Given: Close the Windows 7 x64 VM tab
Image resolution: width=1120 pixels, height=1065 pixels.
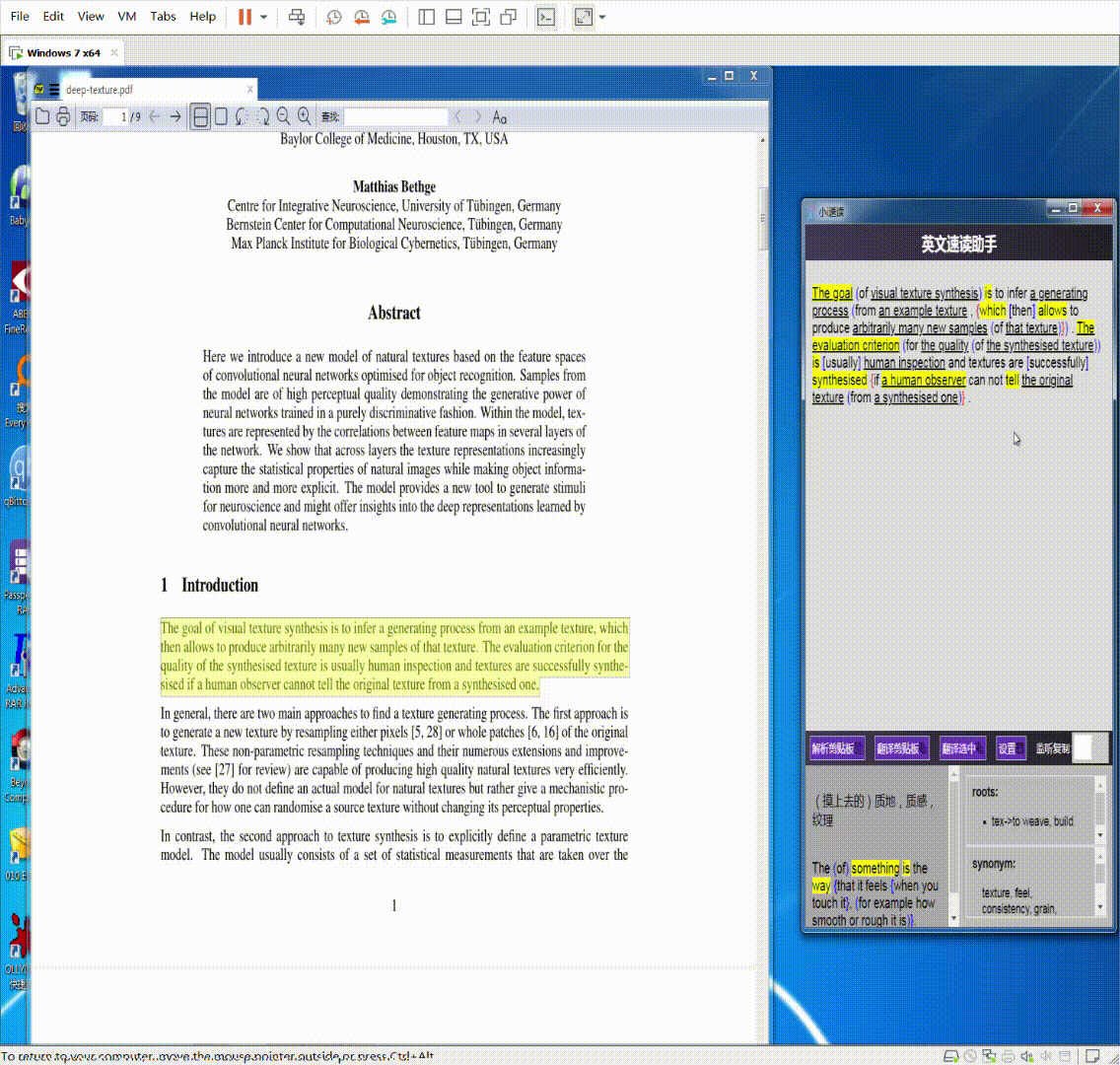Looking at the screenshot, I should coord(114,53).
